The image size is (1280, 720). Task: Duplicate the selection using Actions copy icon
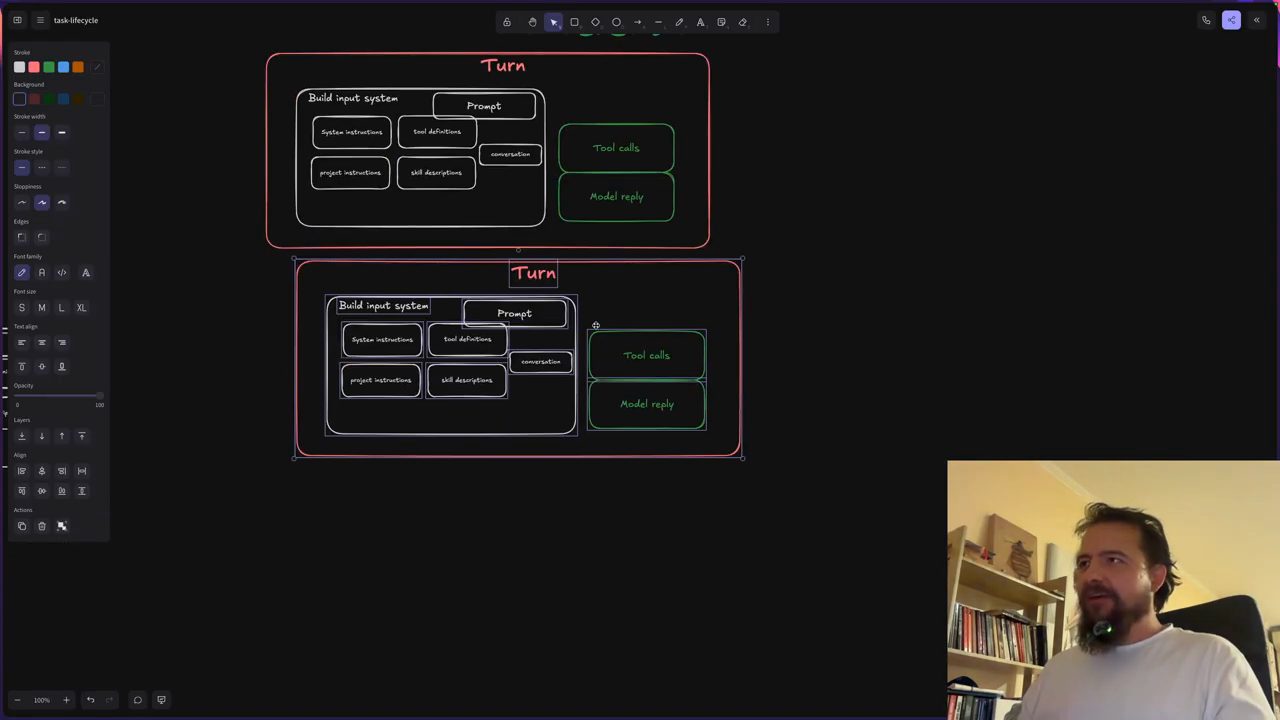tap(22, 526)
